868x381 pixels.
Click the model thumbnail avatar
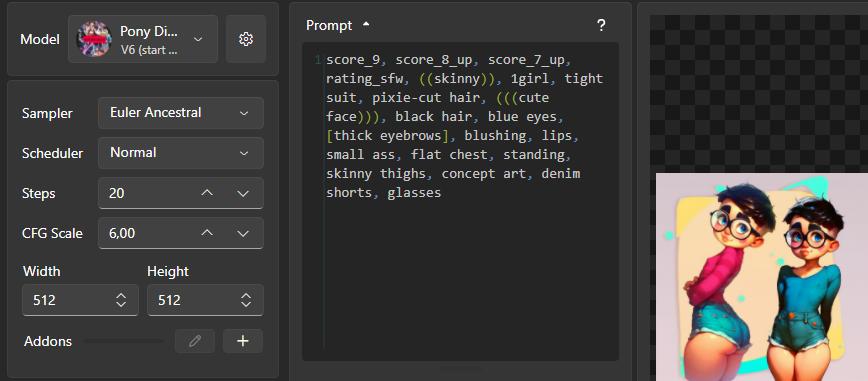click(94, 39)
